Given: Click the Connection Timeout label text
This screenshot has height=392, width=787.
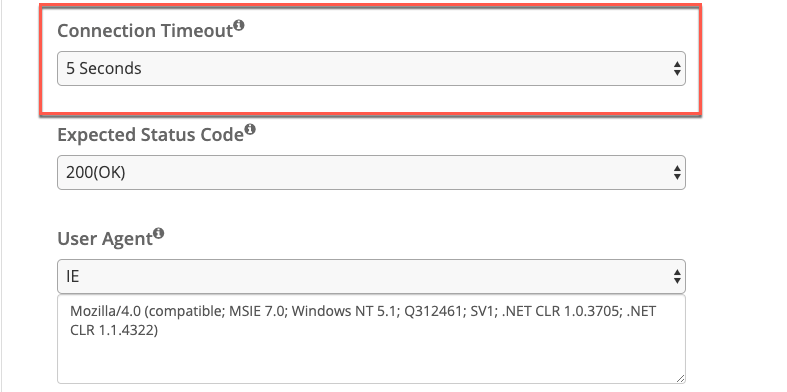Looking at the screenshot, I should (145, 31).
